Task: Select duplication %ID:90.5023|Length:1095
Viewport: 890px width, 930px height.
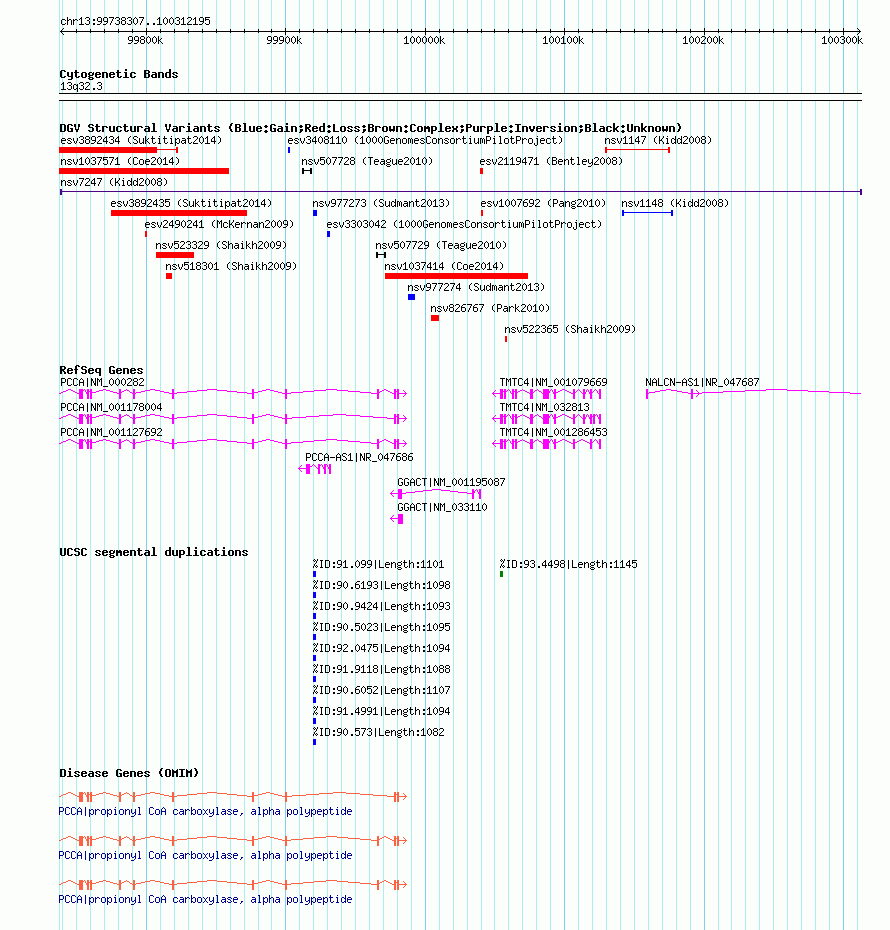Action: [382, 628]
